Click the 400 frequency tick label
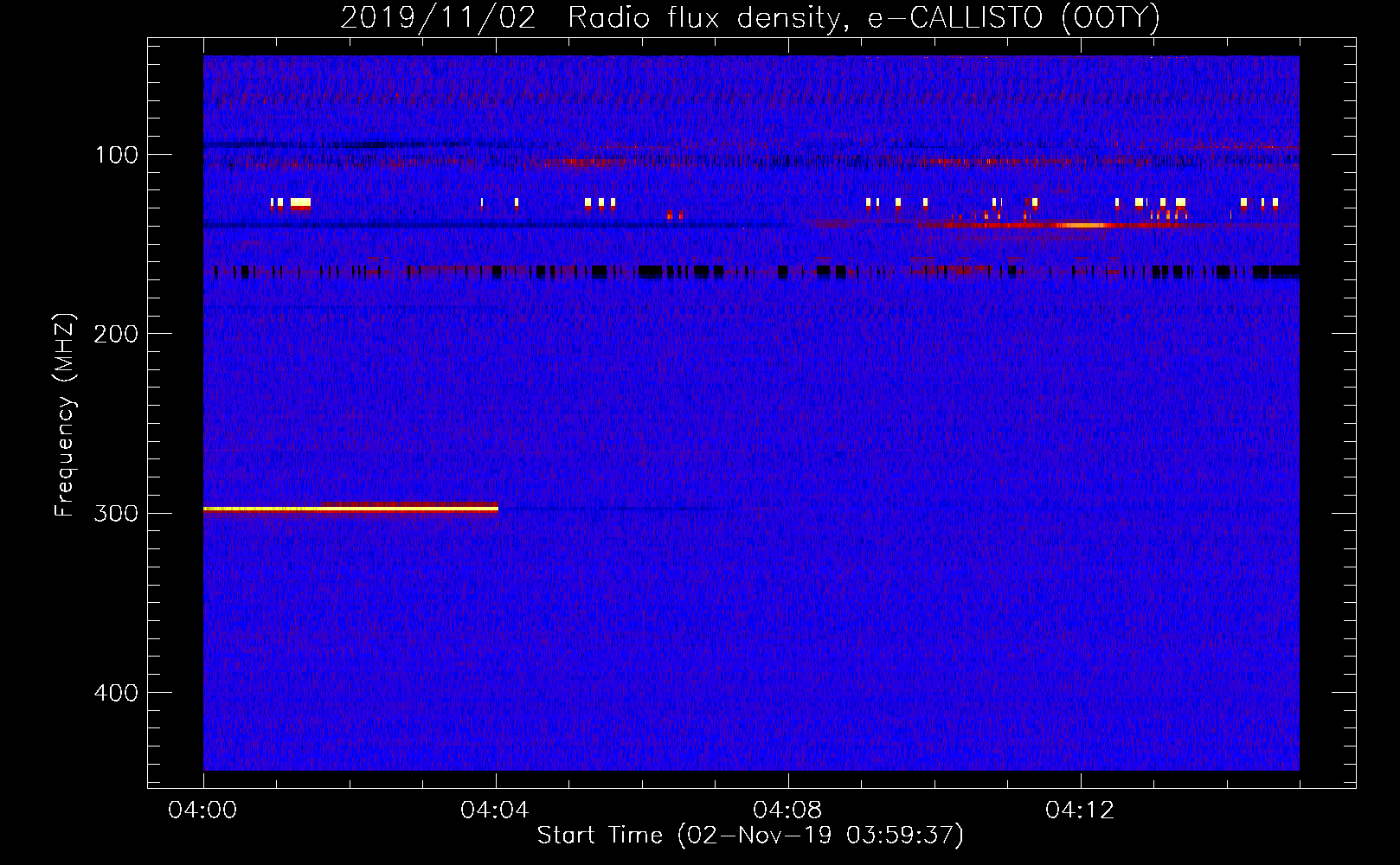 (116, 693)
